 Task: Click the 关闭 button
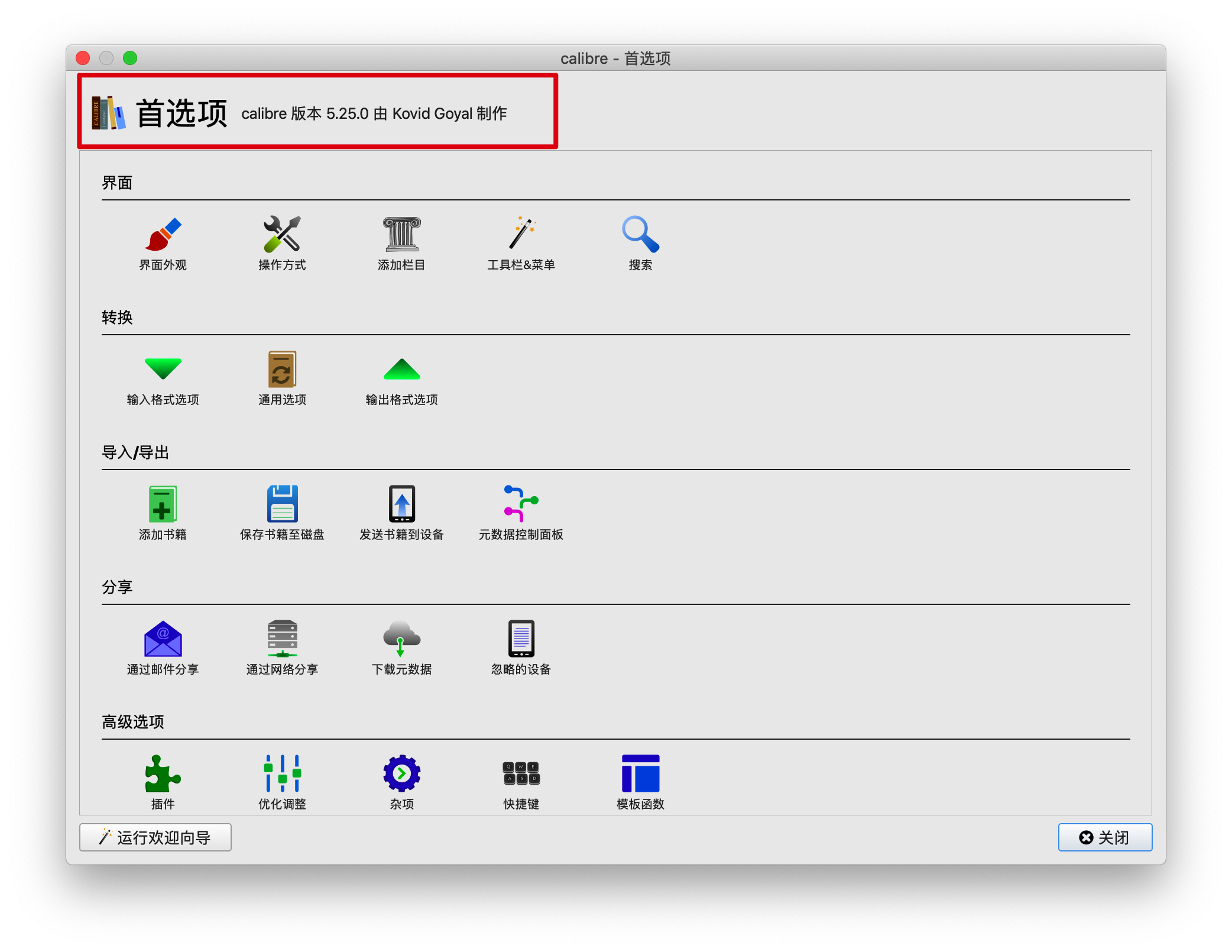point(1105,837)
